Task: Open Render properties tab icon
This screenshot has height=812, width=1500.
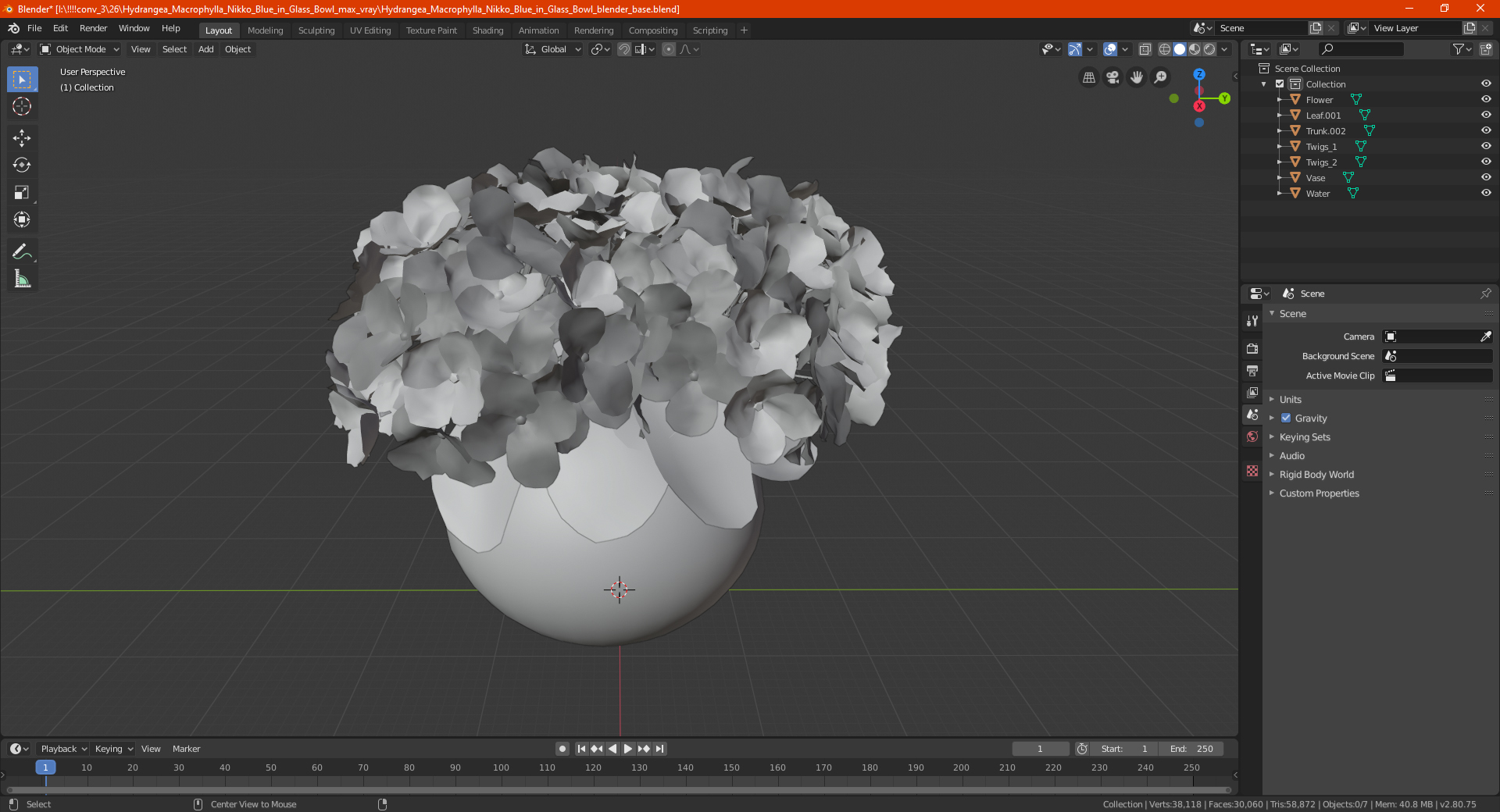Action: (1252, 349)
